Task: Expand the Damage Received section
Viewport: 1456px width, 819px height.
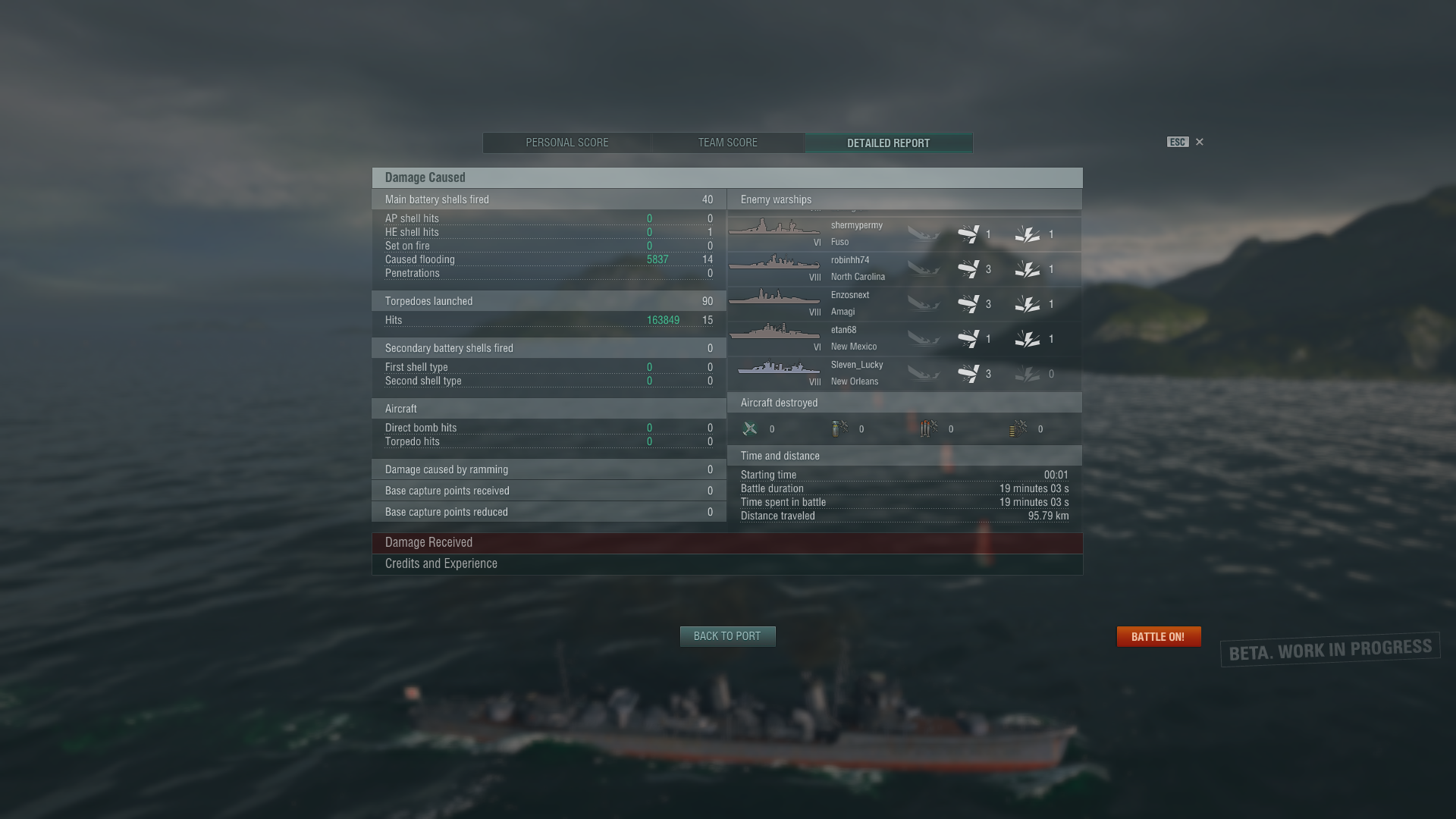Action: pos(727,542)
